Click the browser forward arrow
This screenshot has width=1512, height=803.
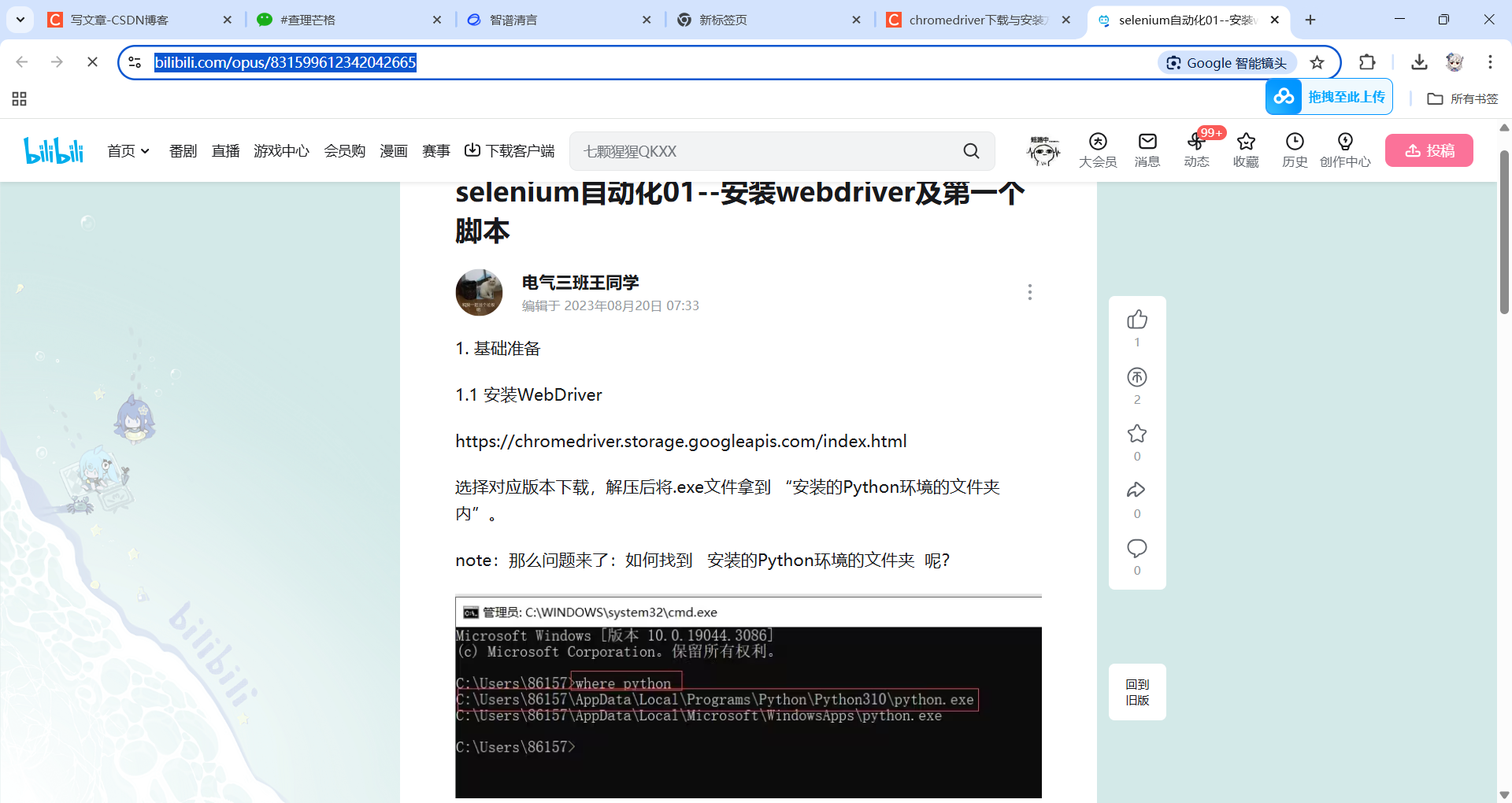tap(57, 62)
